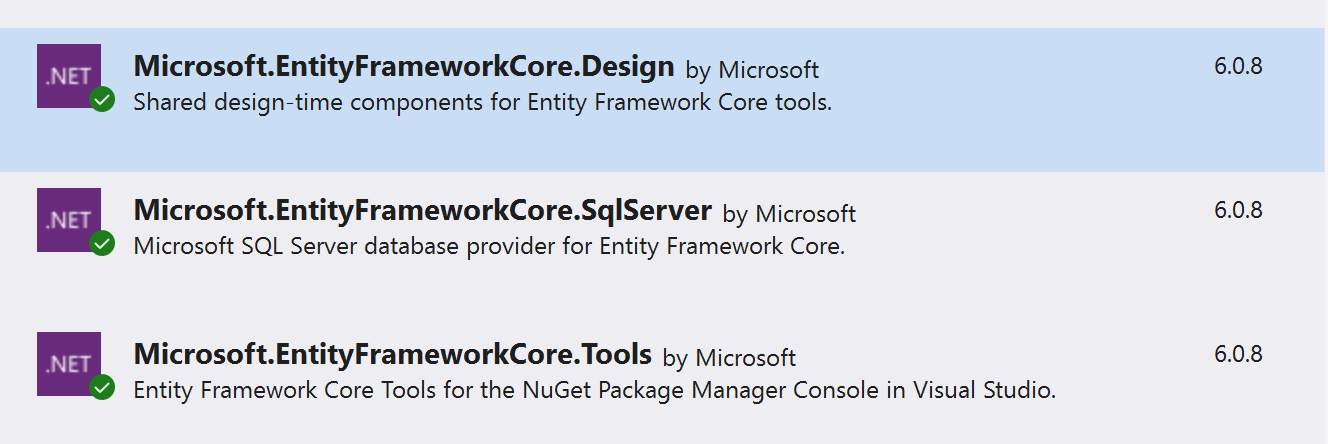Click the "Entity Framework Core Tools for NuGet" description

coord(594,390)
